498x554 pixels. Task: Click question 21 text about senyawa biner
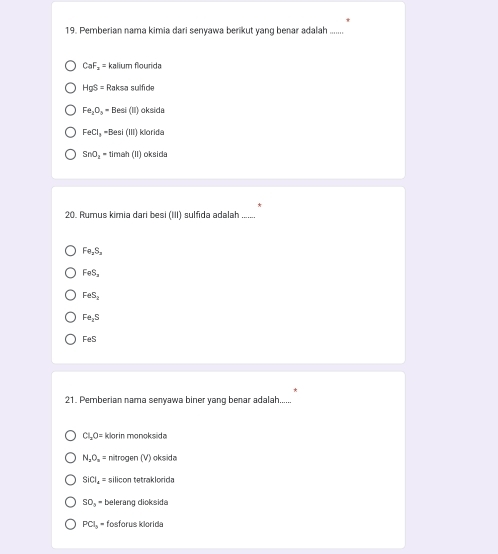click(178, 400)
